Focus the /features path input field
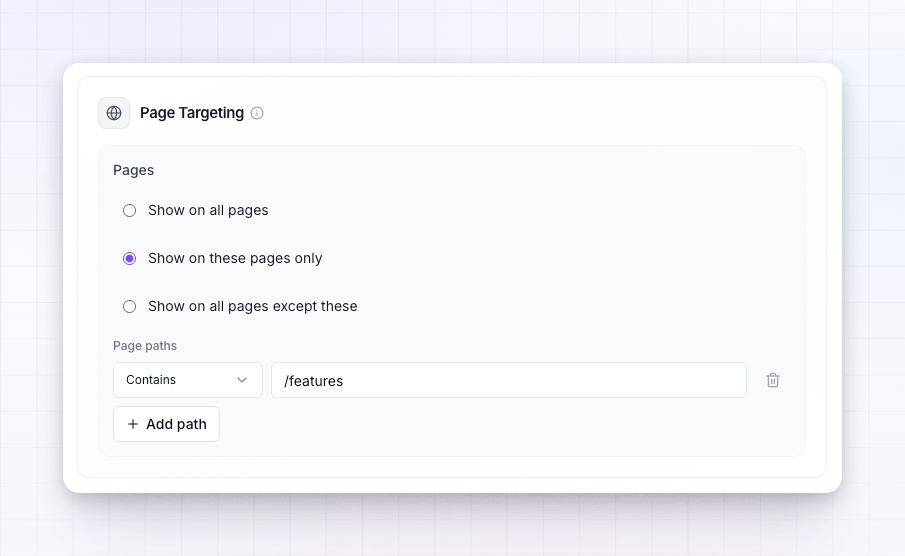This screenshot has height=556, width=905. (x=508, y=380)
